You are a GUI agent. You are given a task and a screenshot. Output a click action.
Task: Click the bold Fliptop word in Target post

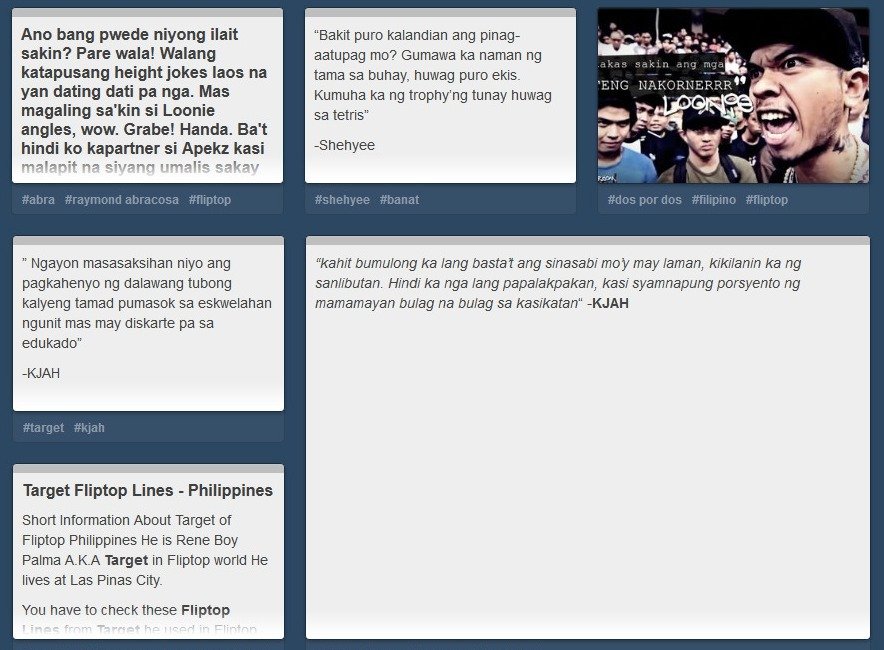pyautogui.click(x=205, y=611)
